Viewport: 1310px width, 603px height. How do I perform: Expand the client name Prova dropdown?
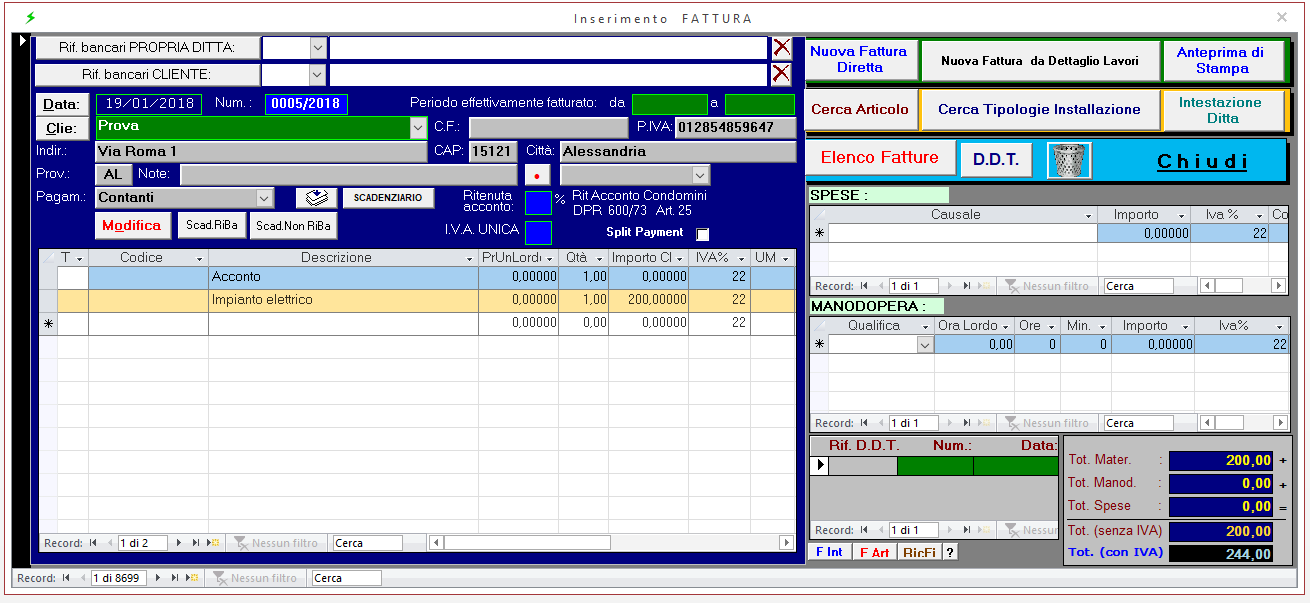418,128
